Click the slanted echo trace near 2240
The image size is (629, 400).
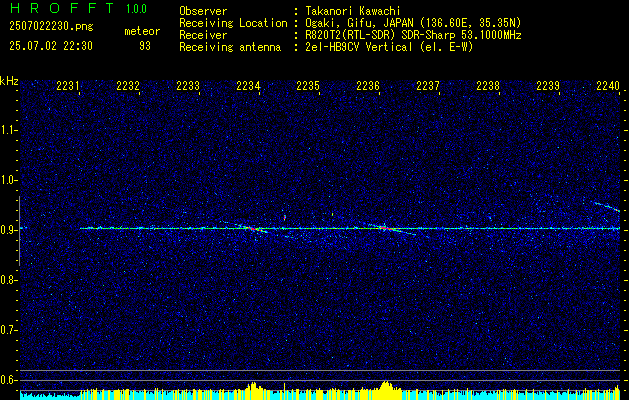click(x=607, y=207)
